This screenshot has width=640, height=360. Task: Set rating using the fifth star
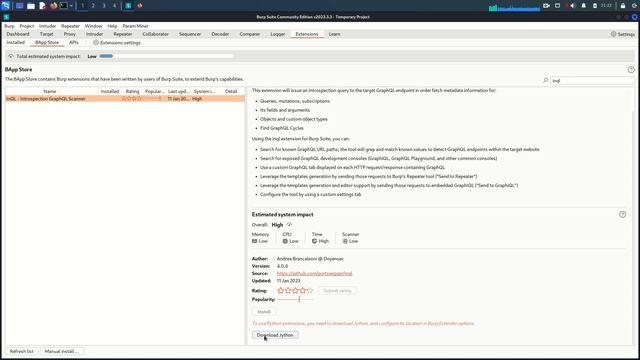310,291
